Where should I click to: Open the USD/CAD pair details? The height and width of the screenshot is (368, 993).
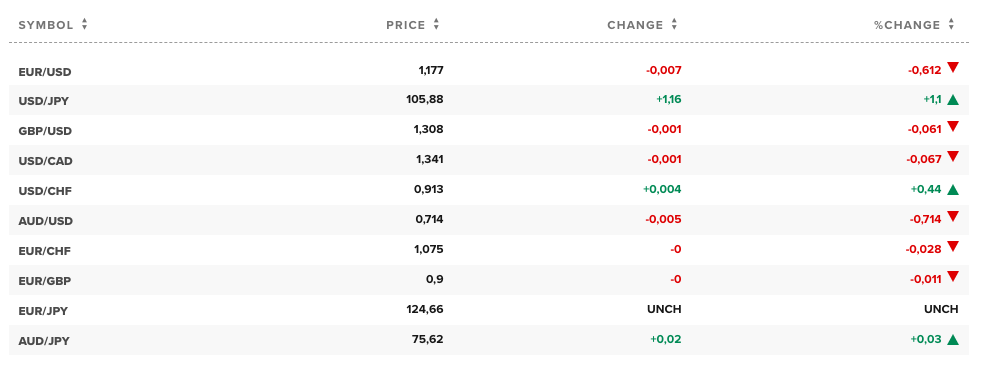tap(46, 161)
